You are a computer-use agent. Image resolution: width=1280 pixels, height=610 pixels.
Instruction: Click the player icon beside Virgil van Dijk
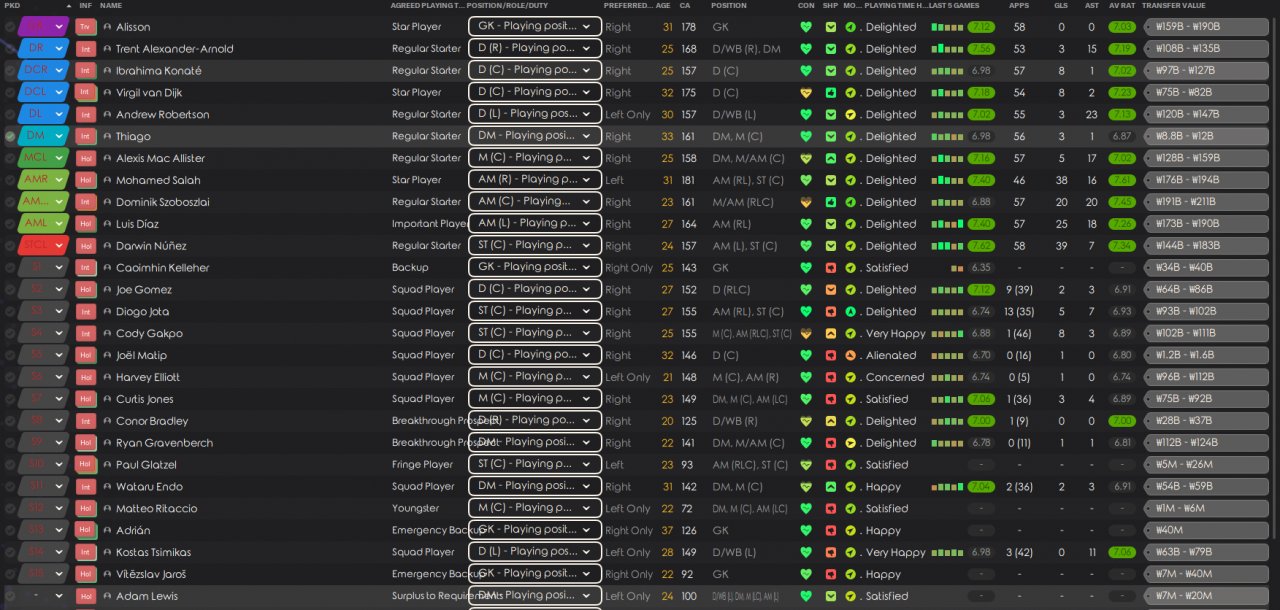107,92
